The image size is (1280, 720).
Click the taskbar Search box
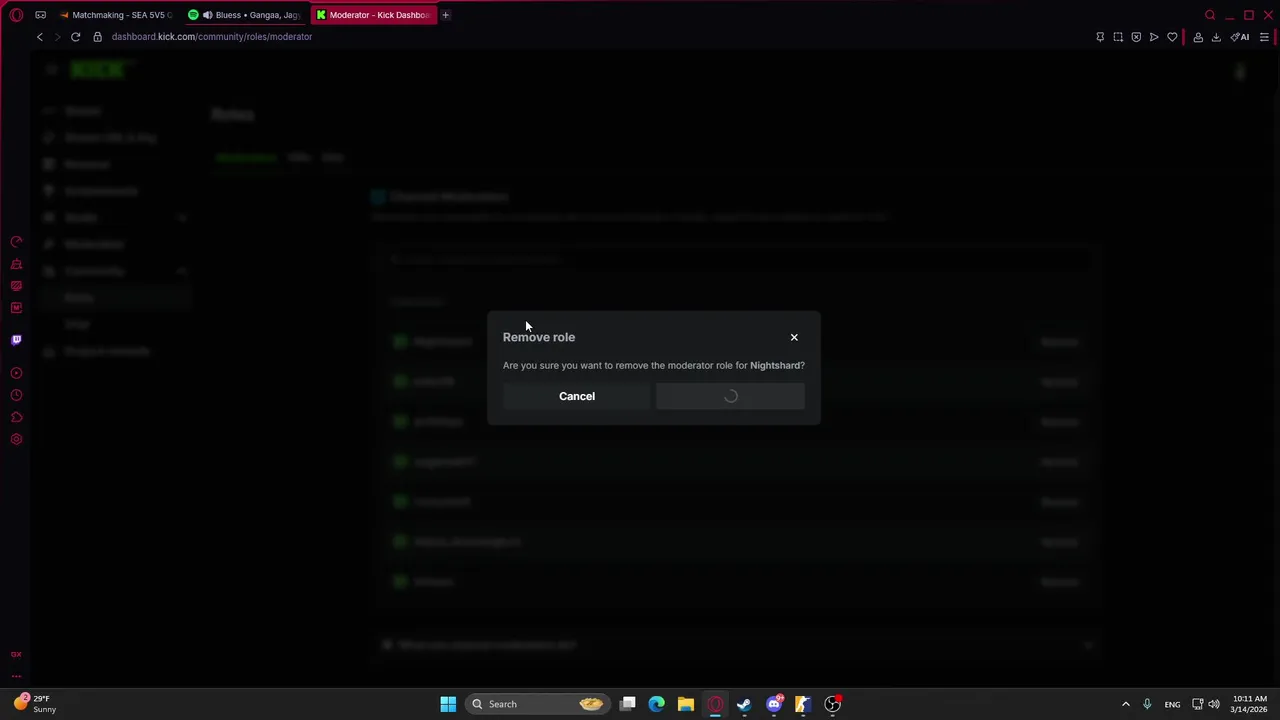point(539,704)
